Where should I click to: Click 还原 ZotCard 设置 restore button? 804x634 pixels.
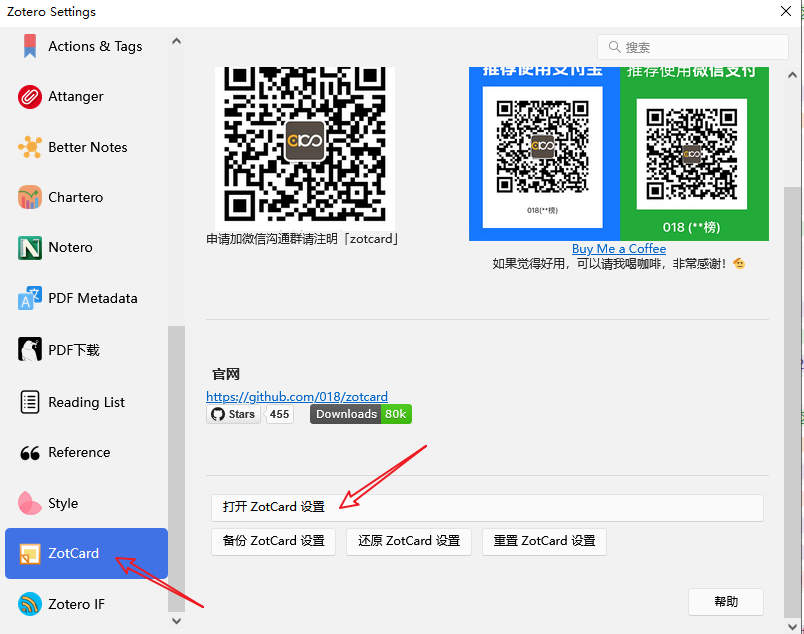(x=409, y=542)
